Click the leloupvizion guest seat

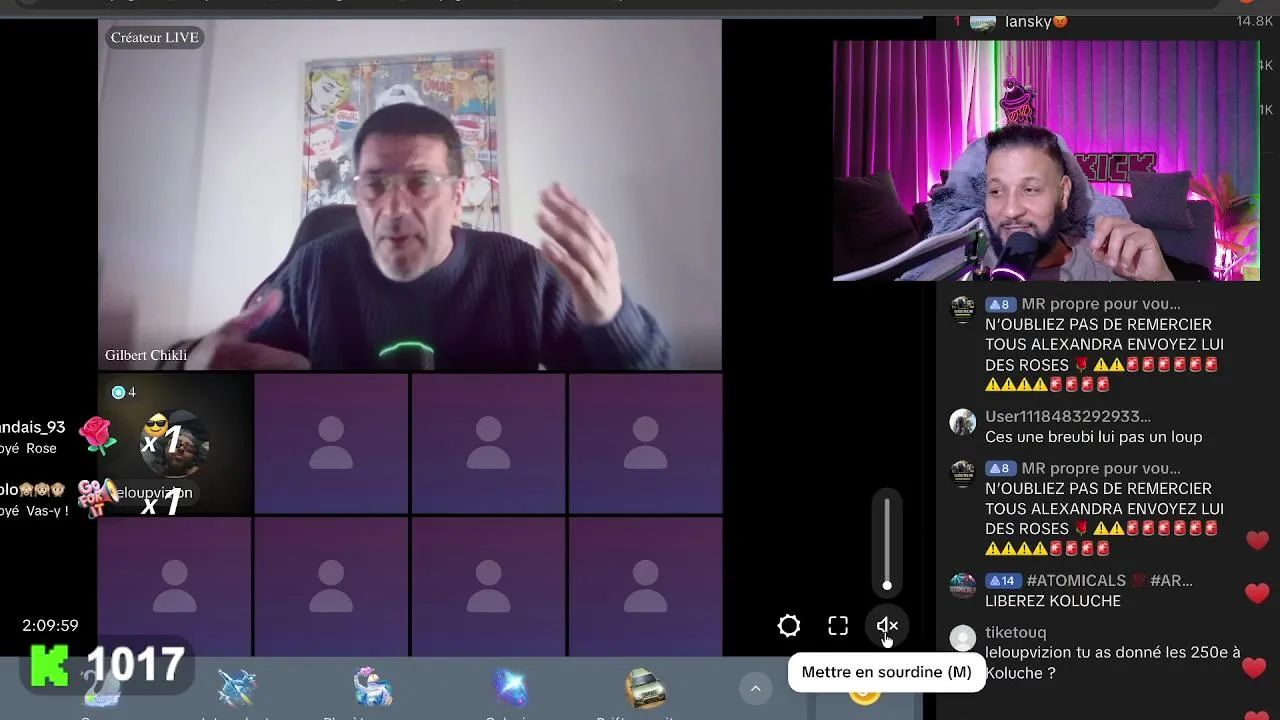click(x=175, y=444)
